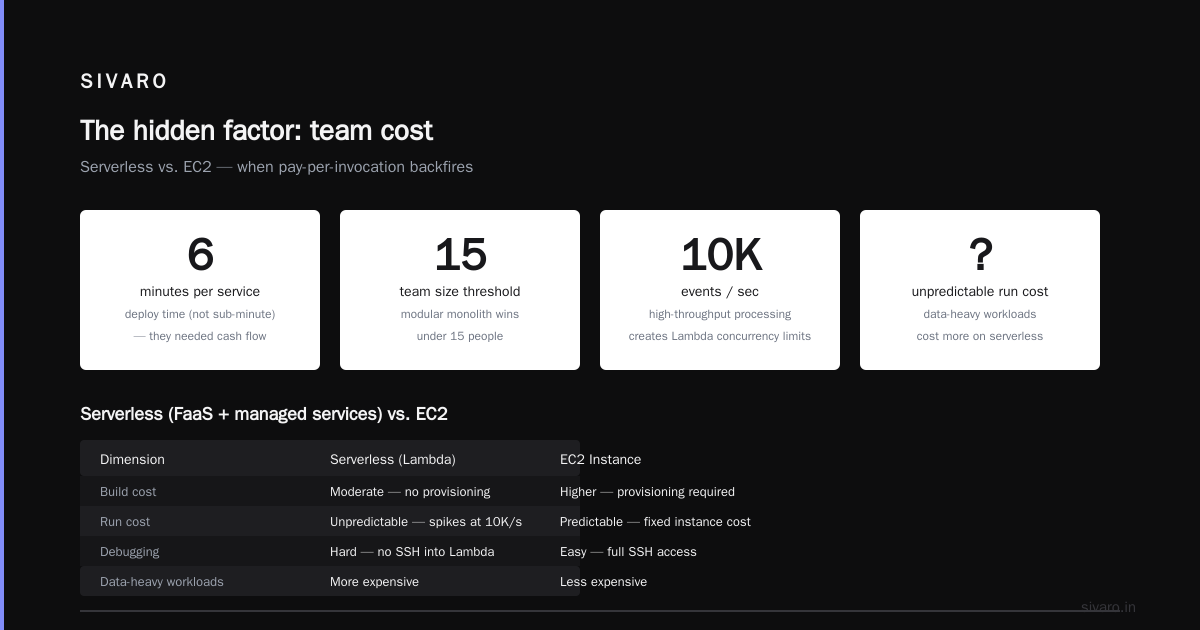The width and height of the screenshot is (1200, 630).
Task: Click cell 'Predictable — fixed instance cost'
Action: tap(655, 522)
